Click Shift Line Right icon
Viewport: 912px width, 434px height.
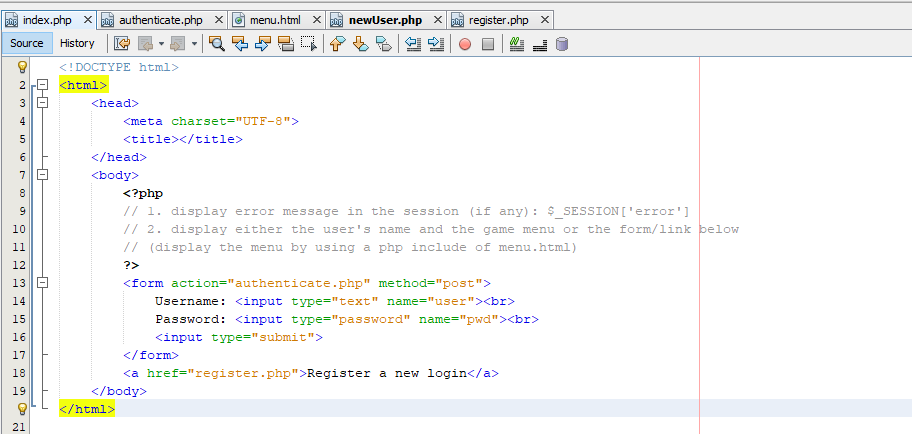(436, 44)
